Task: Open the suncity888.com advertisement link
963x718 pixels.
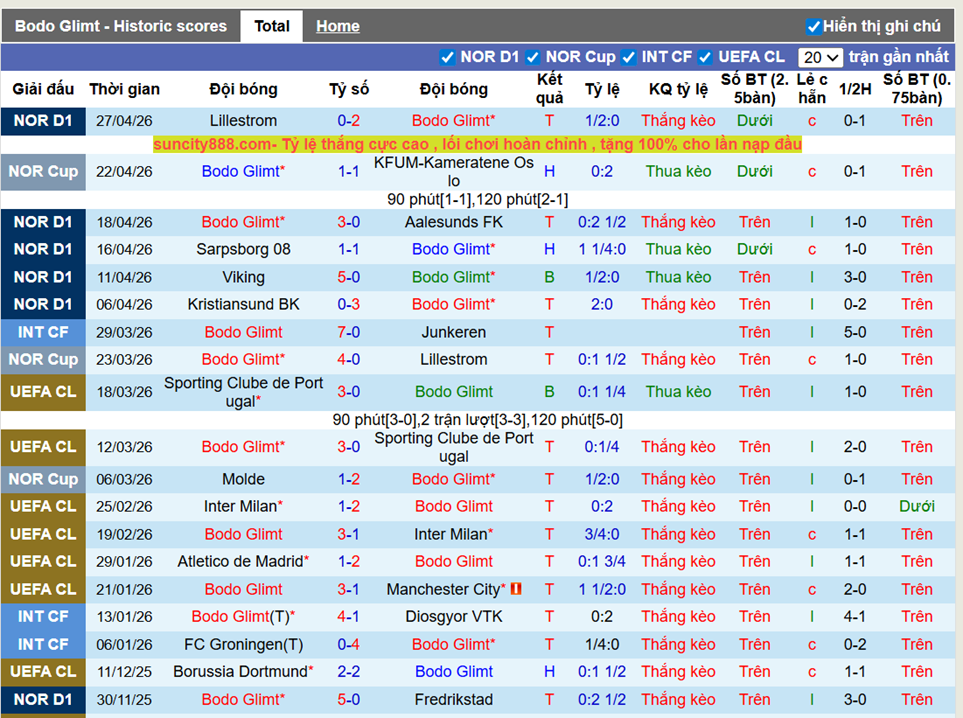Action: tap(478, 145)
